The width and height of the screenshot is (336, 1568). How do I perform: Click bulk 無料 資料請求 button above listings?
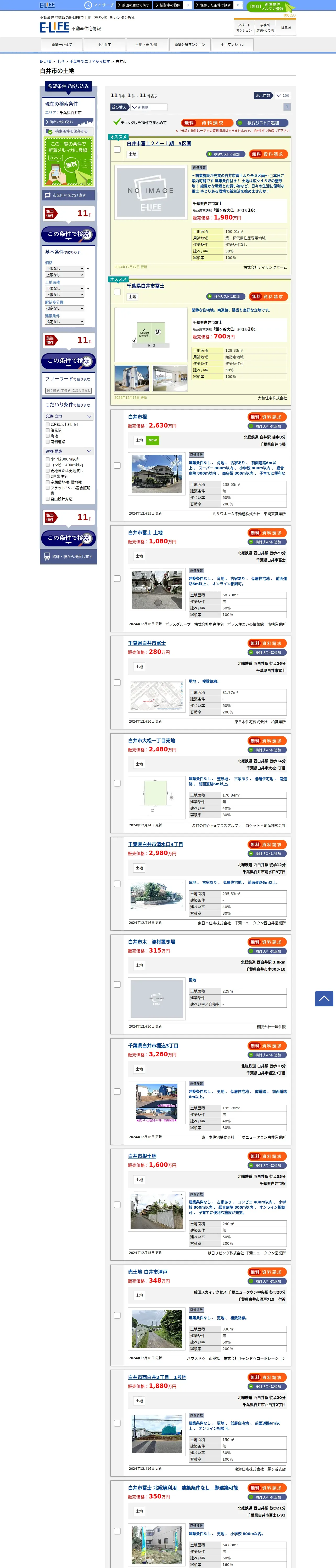[x=207, y=123]
